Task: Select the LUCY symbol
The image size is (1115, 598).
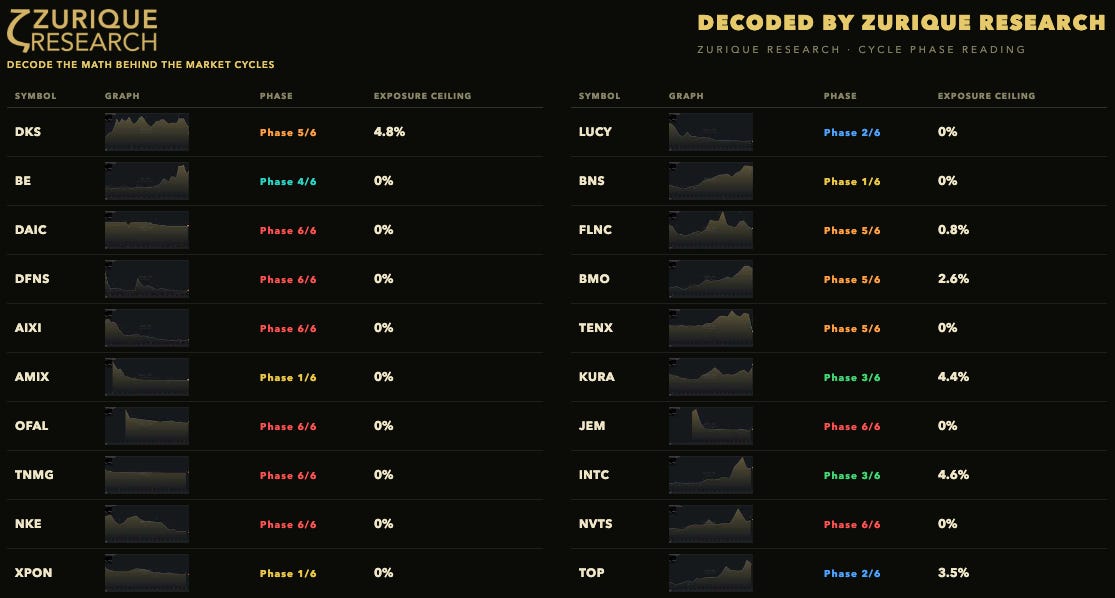Action: [x=595, y=132]
